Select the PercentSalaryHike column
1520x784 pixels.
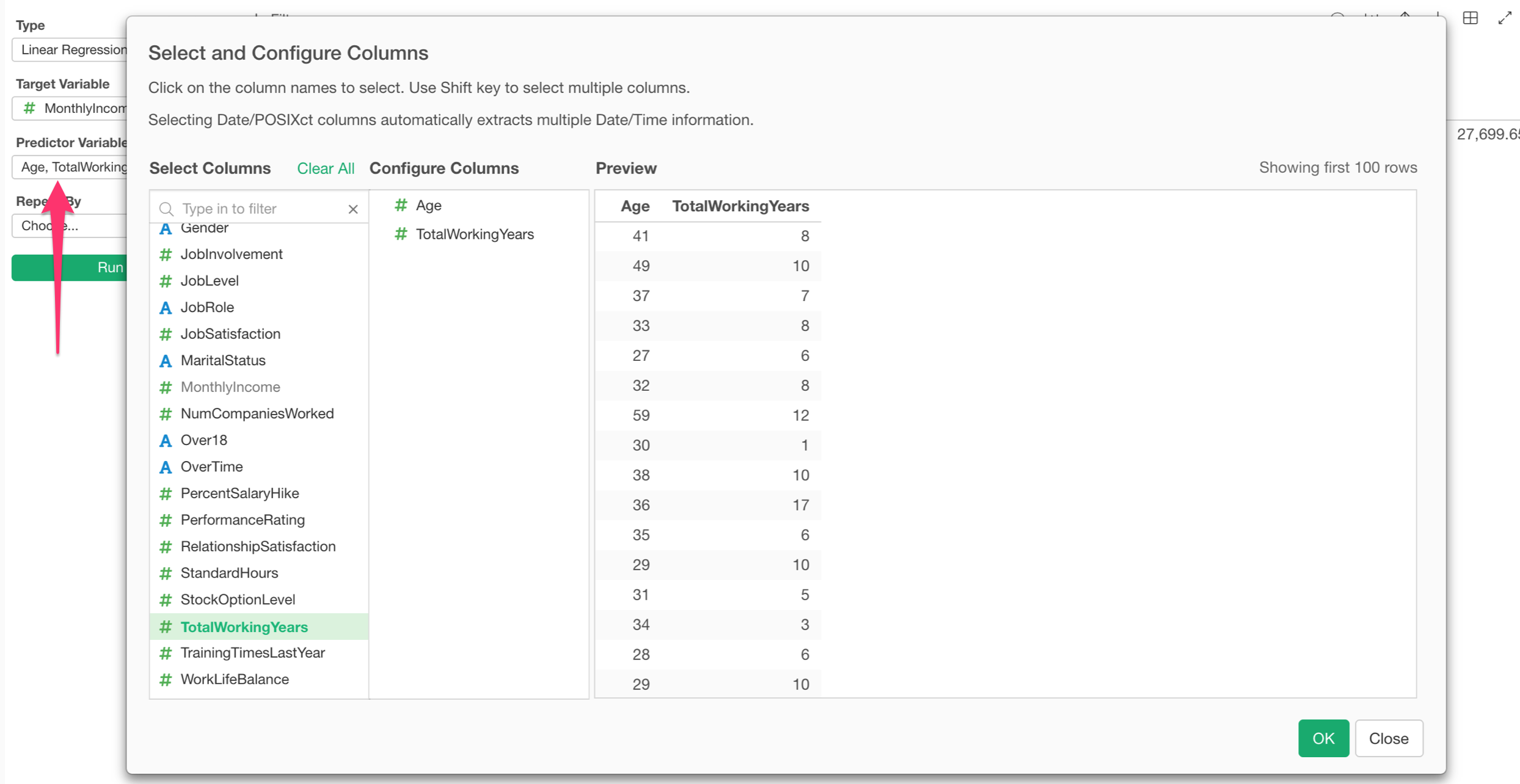point(239,493)
